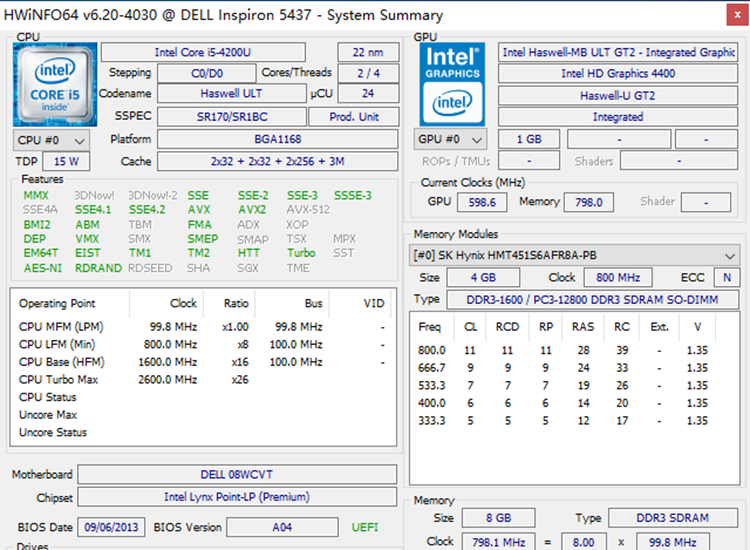Click the BIOS version A04 field
Screen dimensions: 750x550
click(x=282, y=527)
